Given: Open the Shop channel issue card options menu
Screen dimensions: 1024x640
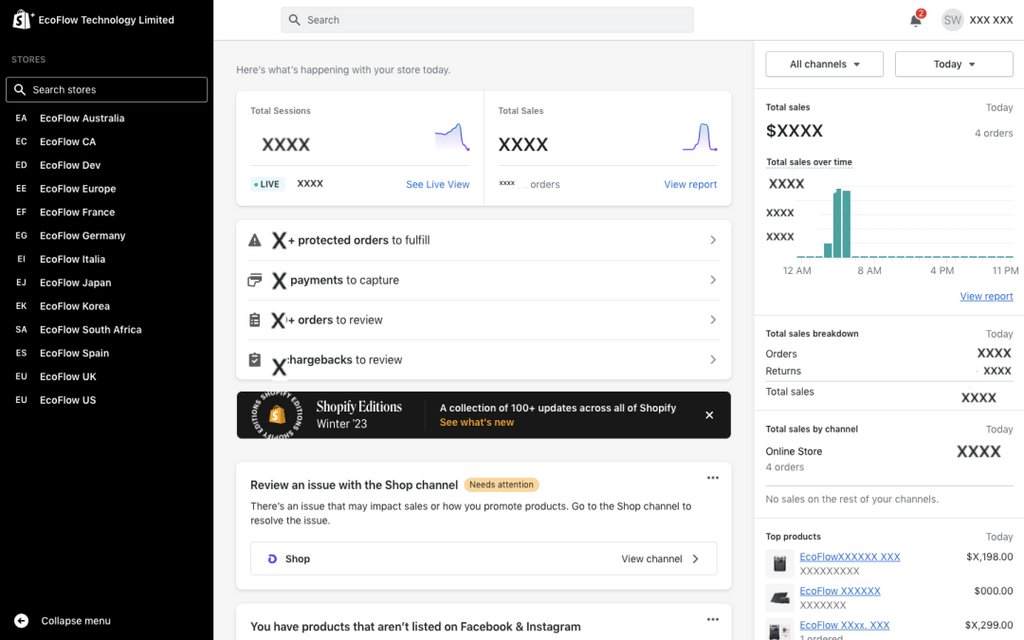Looking at the screenshot, I should coord(712,478).
